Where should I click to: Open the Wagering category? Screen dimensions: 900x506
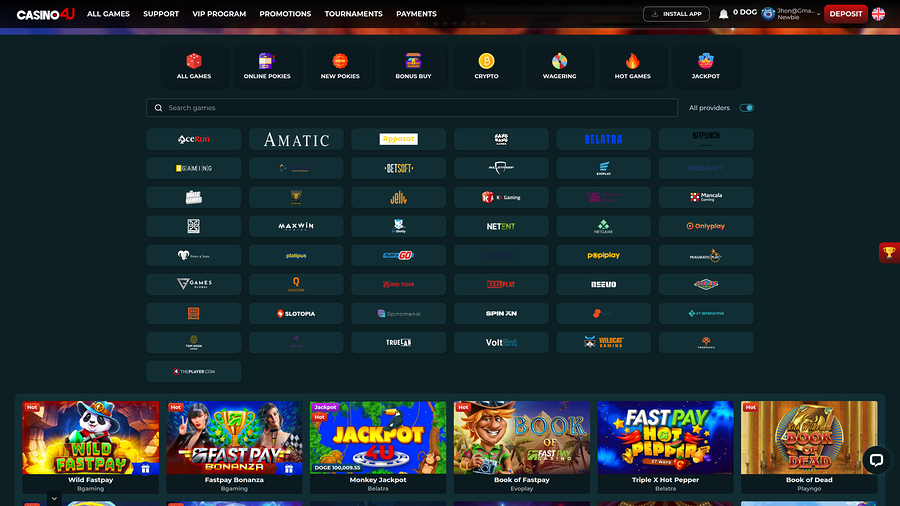(560, 66)
